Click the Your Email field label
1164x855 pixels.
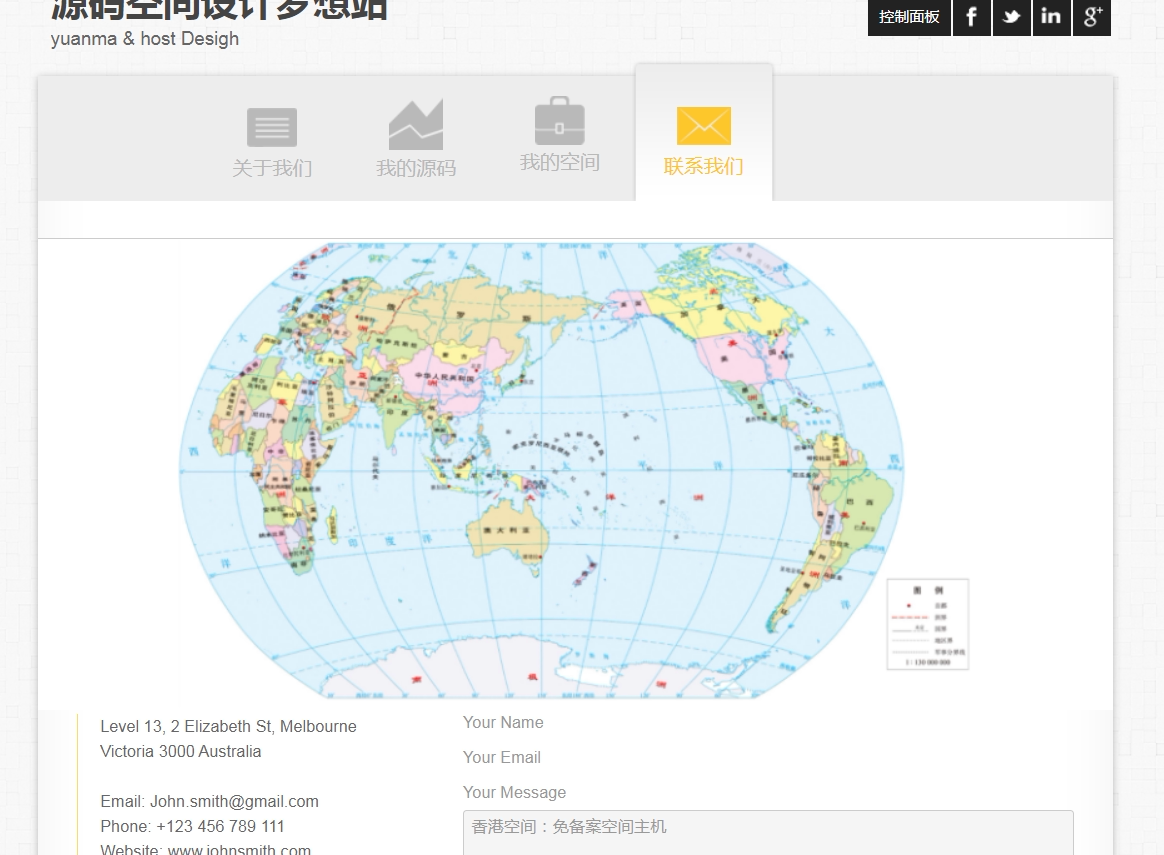(502, 757)
